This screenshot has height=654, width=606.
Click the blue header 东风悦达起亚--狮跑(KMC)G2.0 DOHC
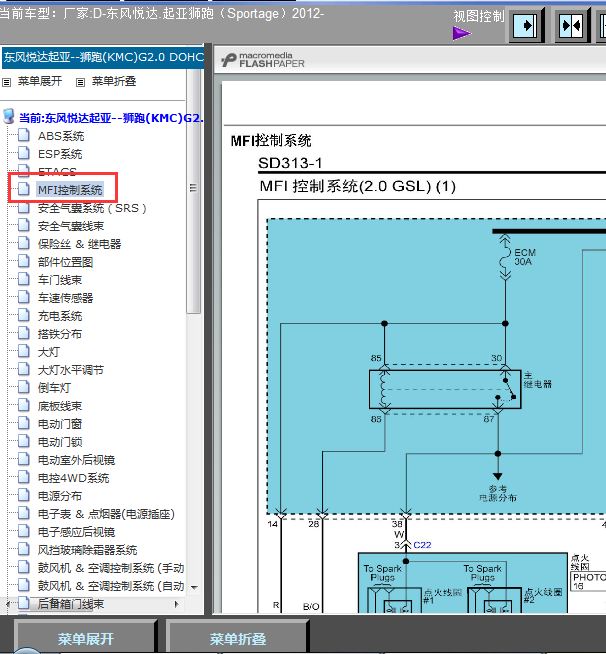pyautogui.click(x=103, y=57)
